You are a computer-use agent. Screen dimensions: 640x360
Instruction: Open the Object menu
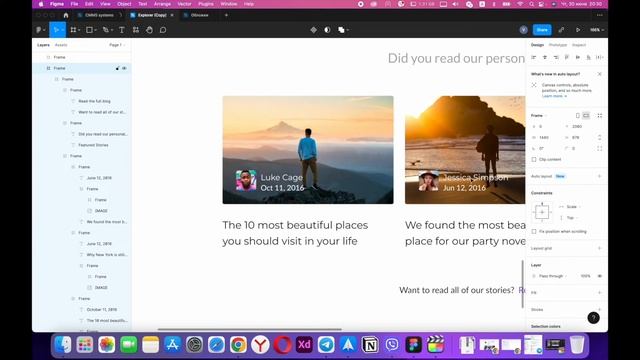(124, 4)
